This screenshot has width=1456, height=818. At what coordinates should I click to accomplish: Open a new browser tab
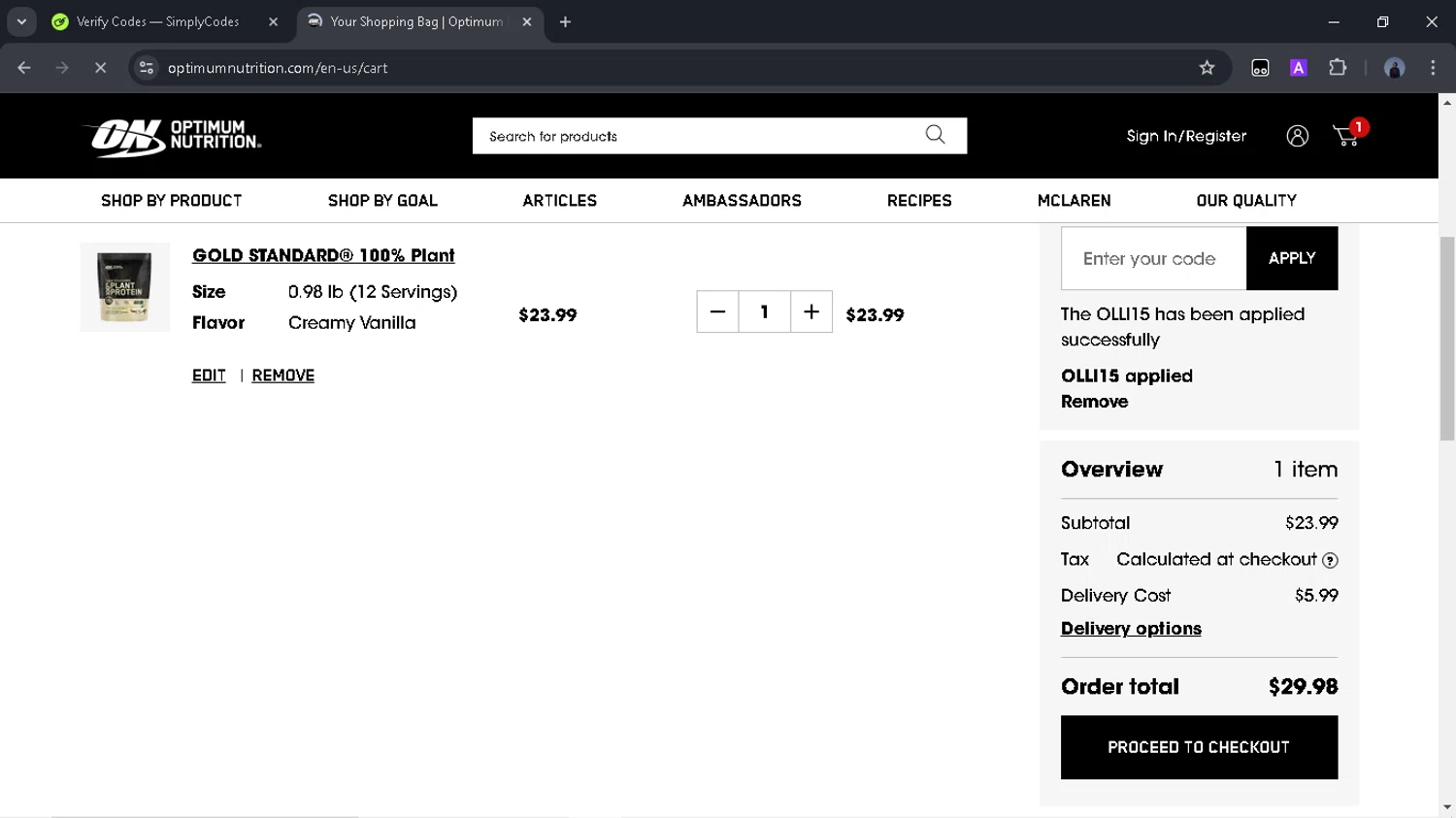click(x=565, y=21)
